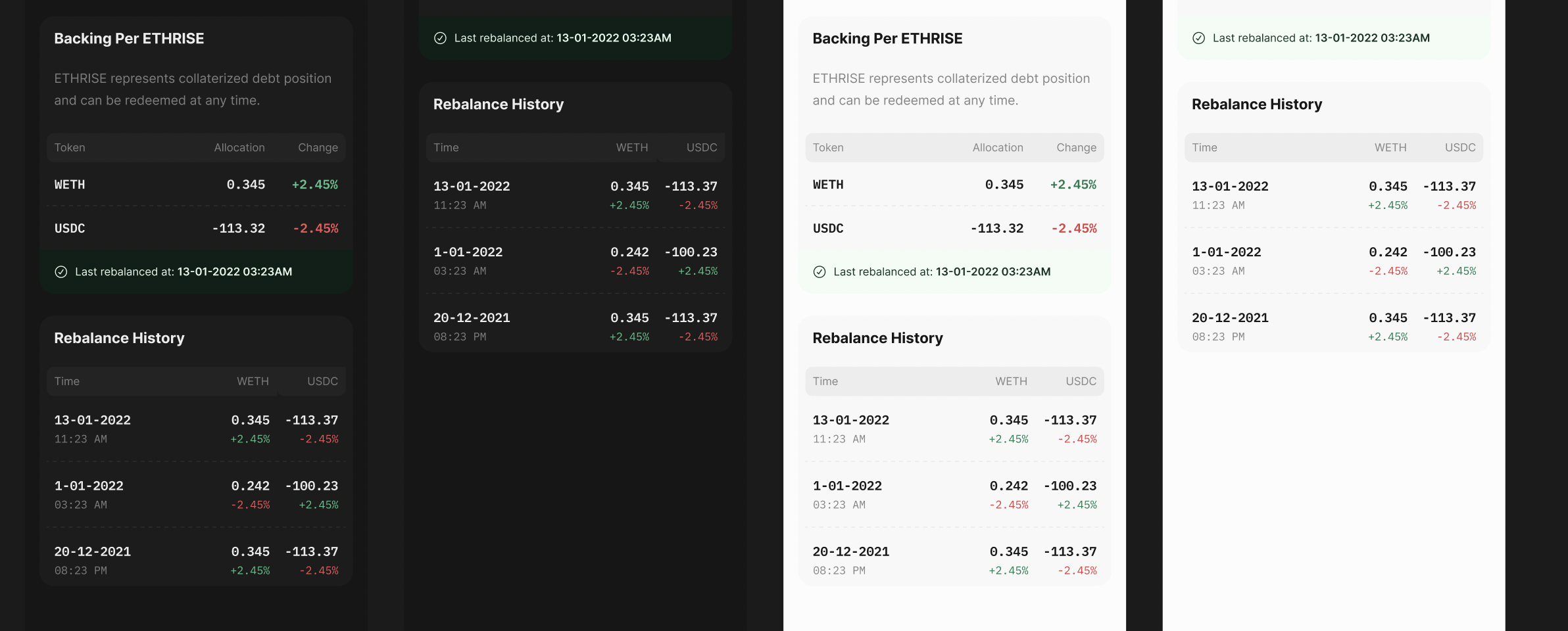Click Backing Per ETHRISE title in dark card
Image resolution: width=1568 pixels, height=631 pixels.
[x=129, y=39]
